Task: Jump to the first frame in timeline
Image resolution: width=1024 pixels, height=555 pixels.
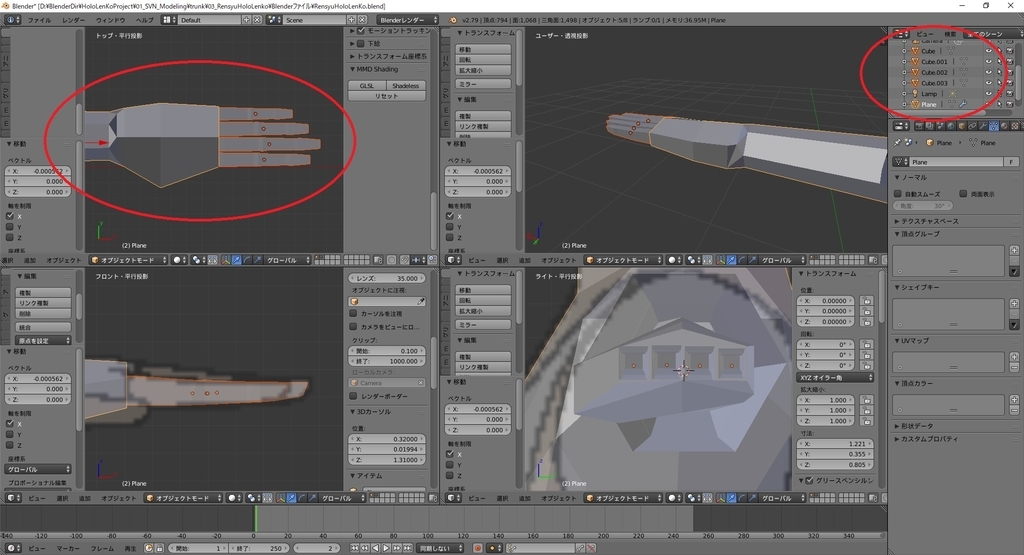Action: [x=355, y=548]
